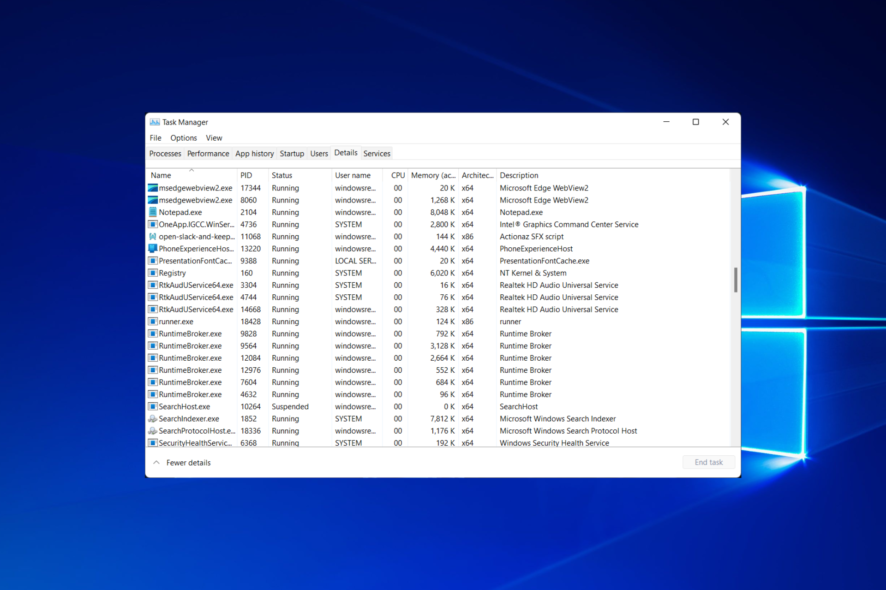
Task: Click the runner.exe process icon
Action: click(x=153, y=321)
